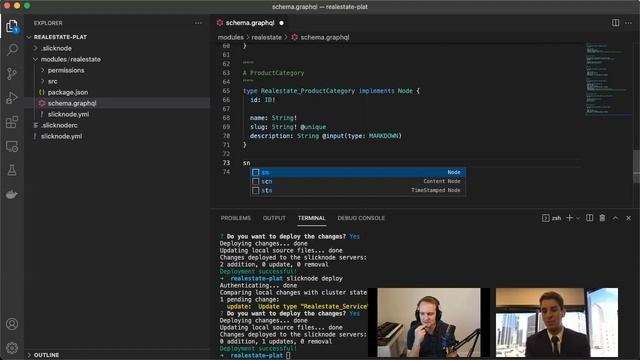Split the editor to the right

pos(616,23)
